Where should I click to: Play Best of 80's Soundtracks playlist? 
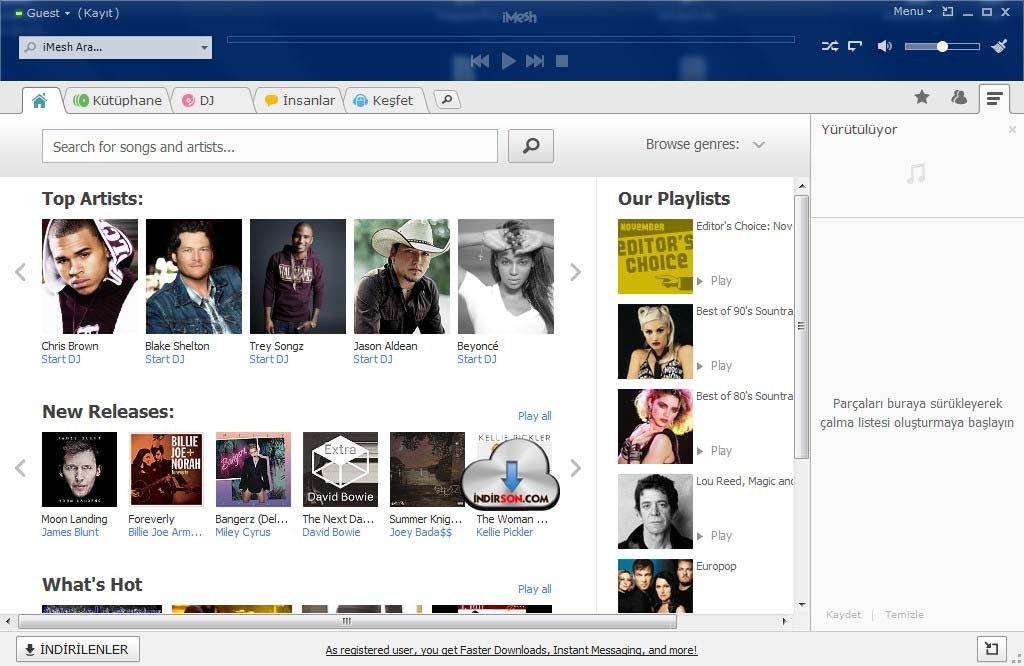click(x=714, y=451)
